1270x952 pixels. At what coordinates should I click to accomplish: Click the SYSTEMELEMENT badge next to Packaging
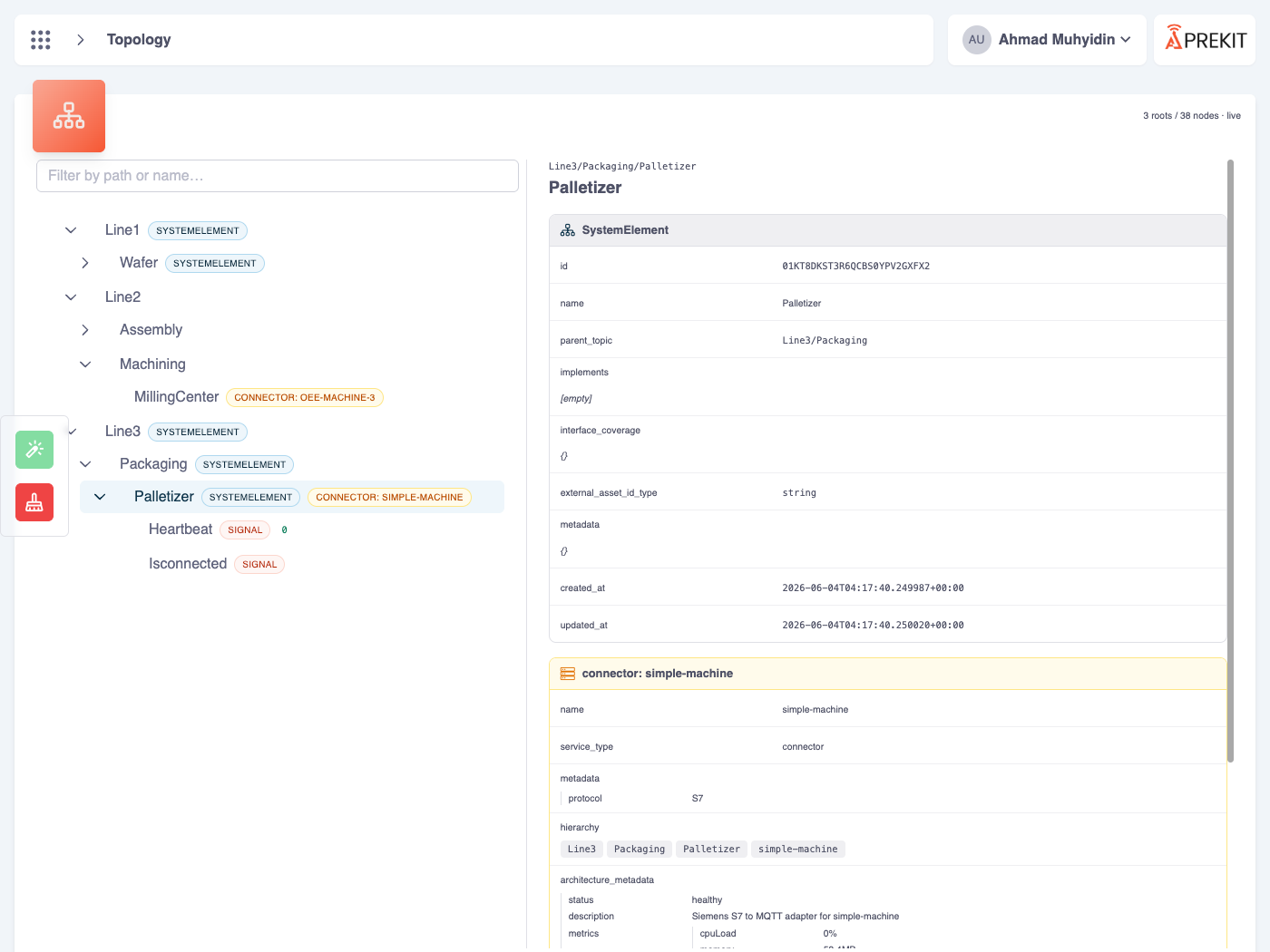(244, 464)
